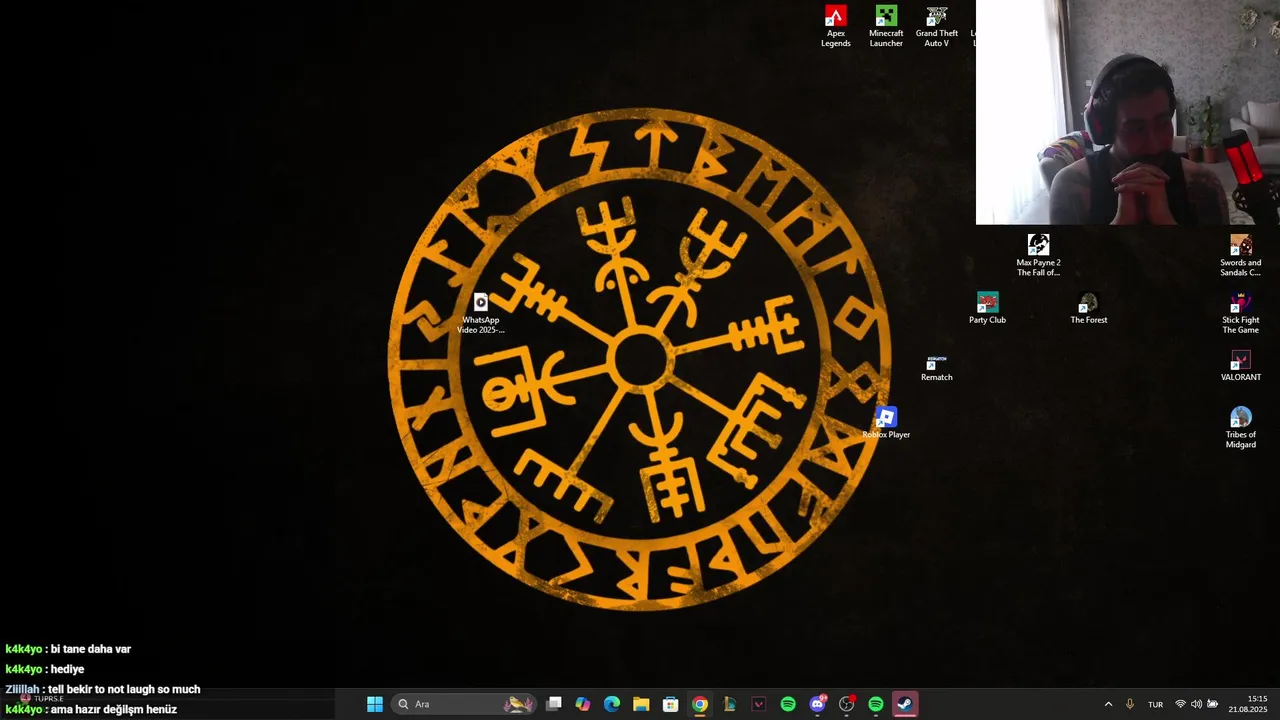The width and height of the screenshot is (1280, 720).
Task: Open Spotify icon beside Steam
Action: (876, 704)
